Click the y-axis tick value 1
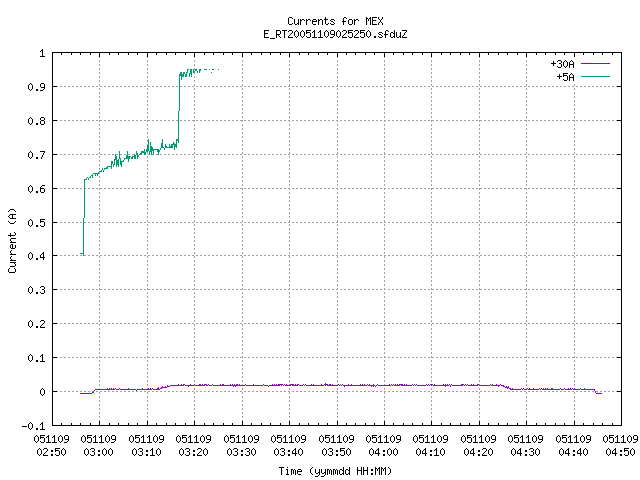 pos(42,53)
